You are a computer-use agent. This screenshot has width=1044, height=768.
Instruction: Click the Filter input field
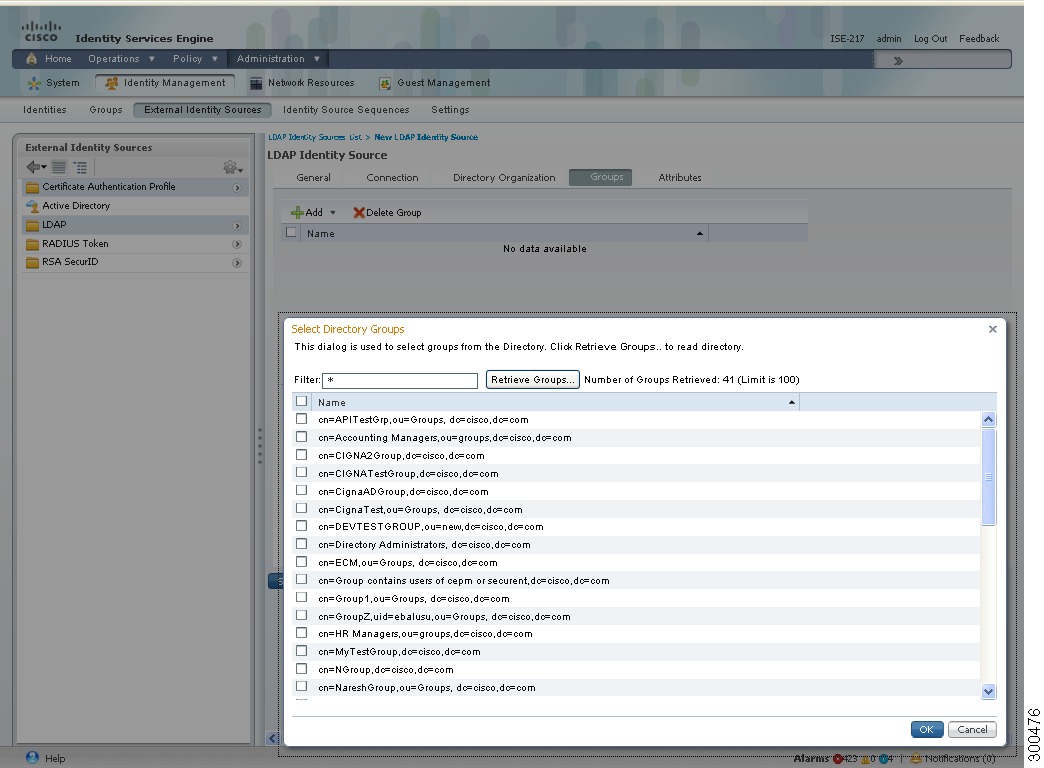(x=400, y=380)
